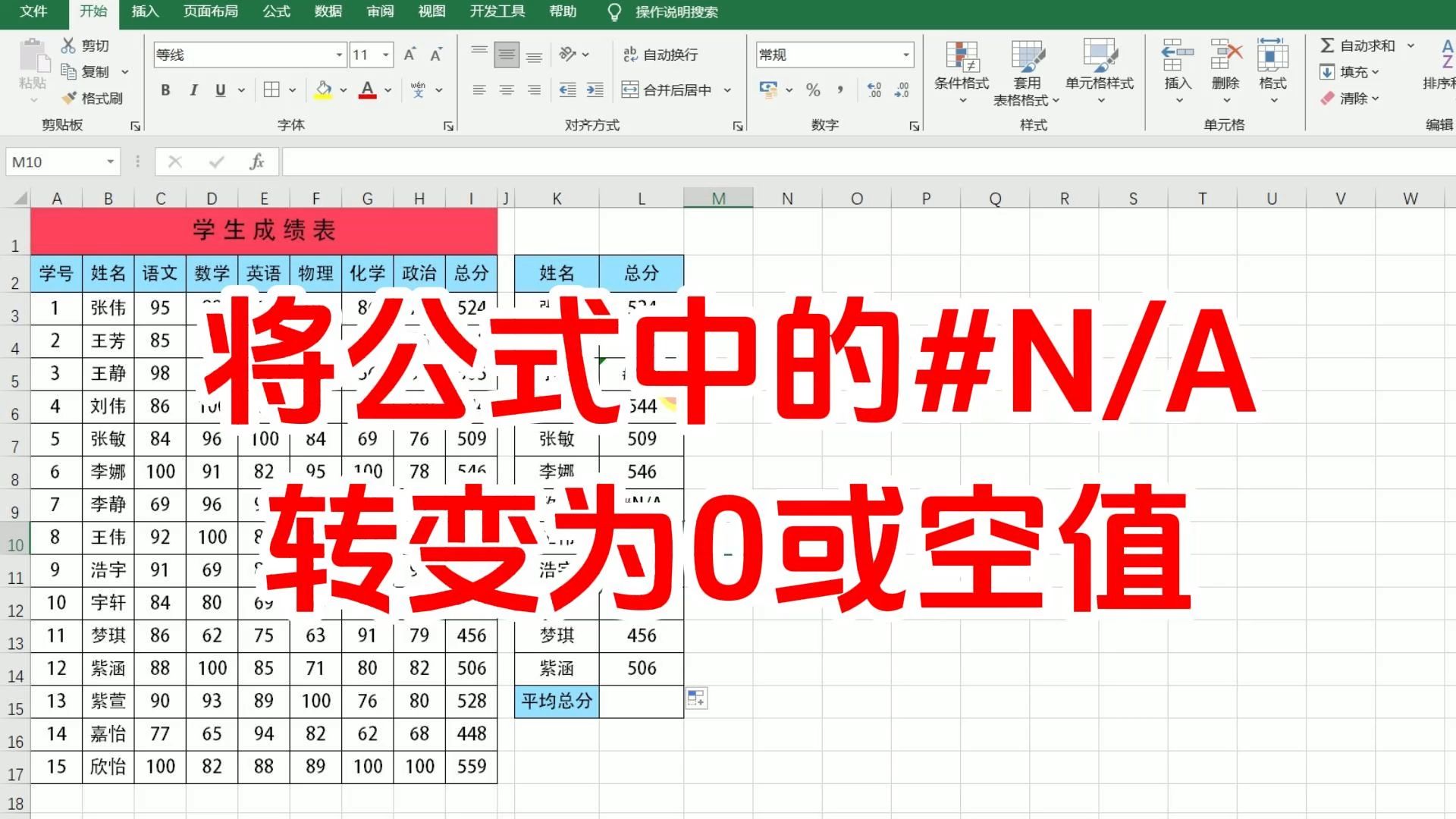Click decrease indent icon

(567, 89)
